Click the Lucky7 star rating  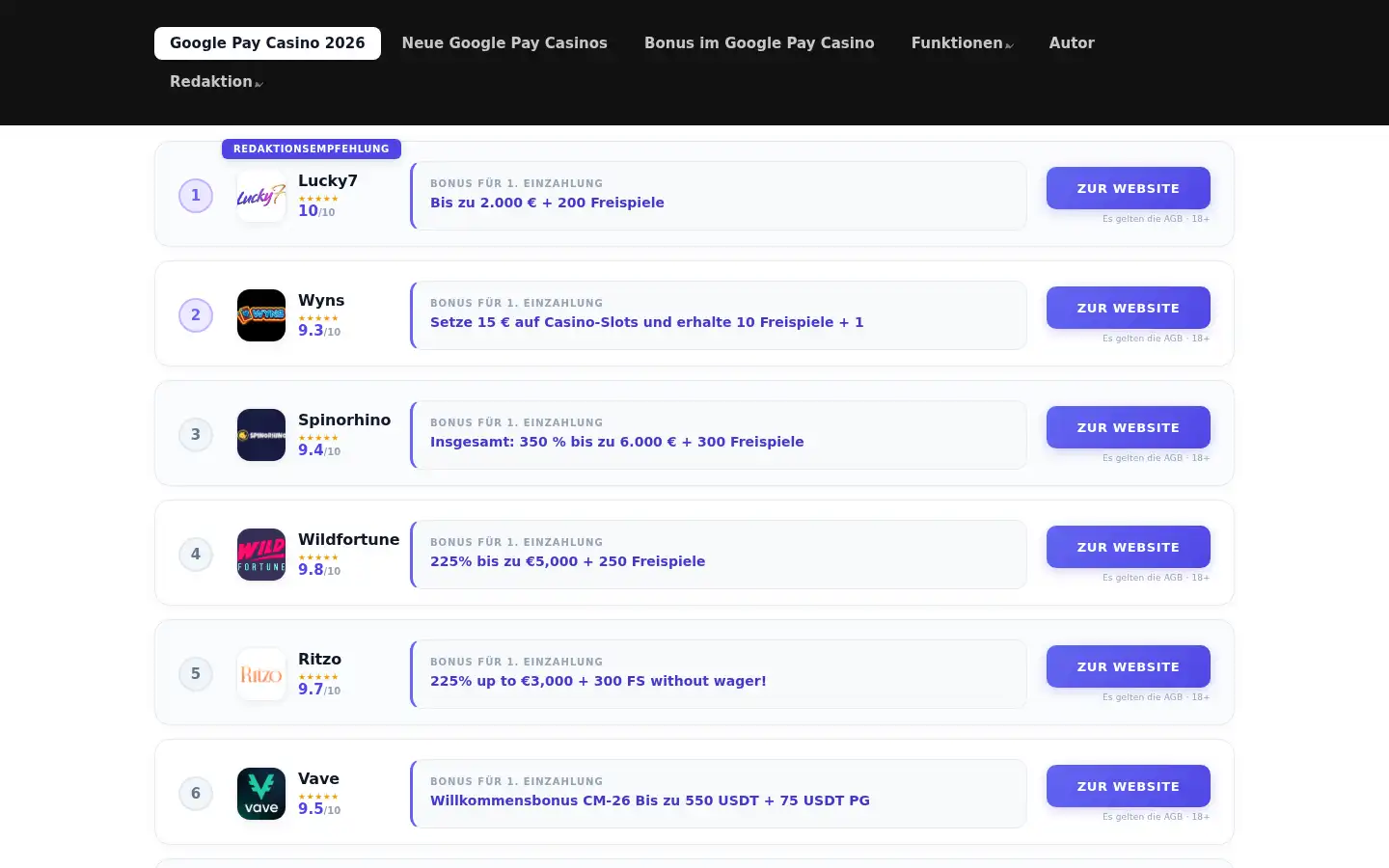click(x=318, y=199)
